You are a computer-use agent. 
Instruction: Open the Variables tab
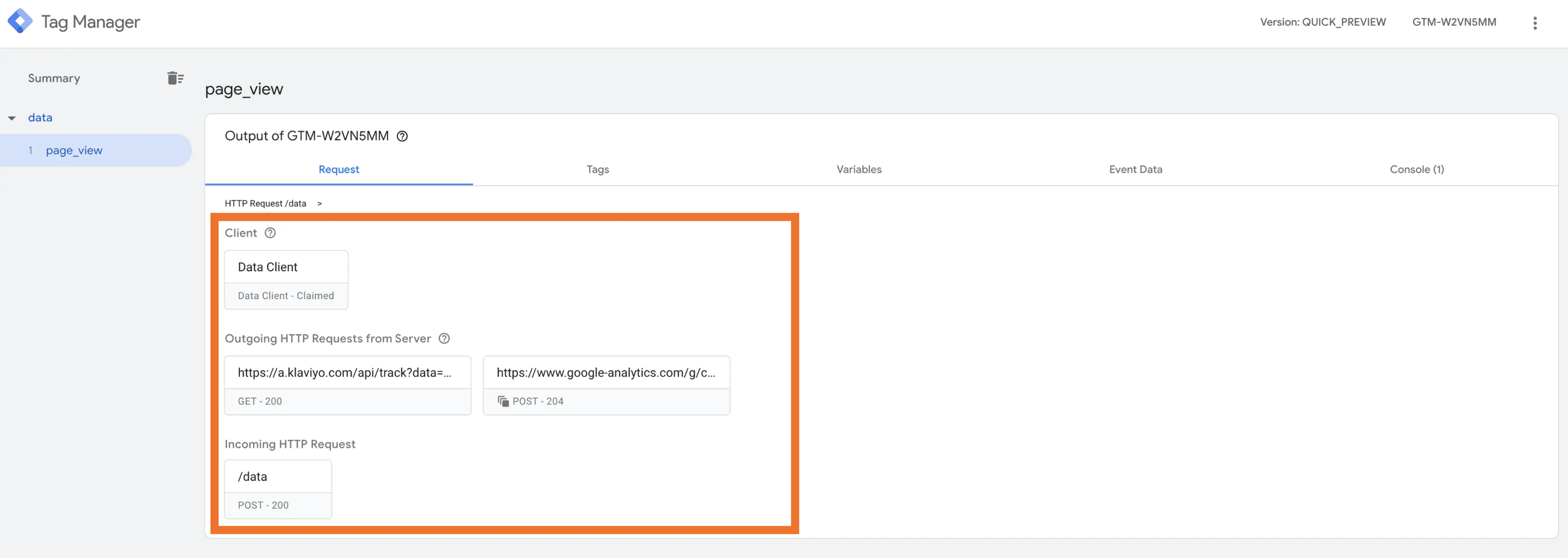coord(859,169)
